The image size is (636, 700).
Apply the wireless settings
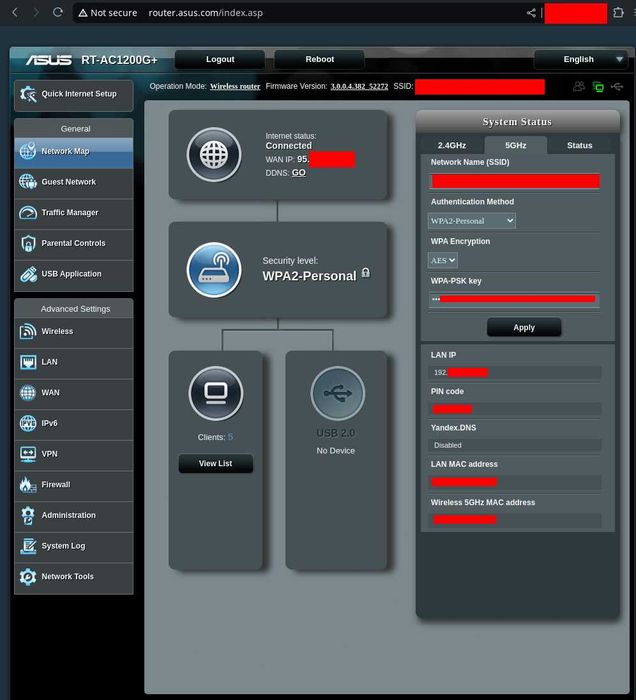point(524,328)
